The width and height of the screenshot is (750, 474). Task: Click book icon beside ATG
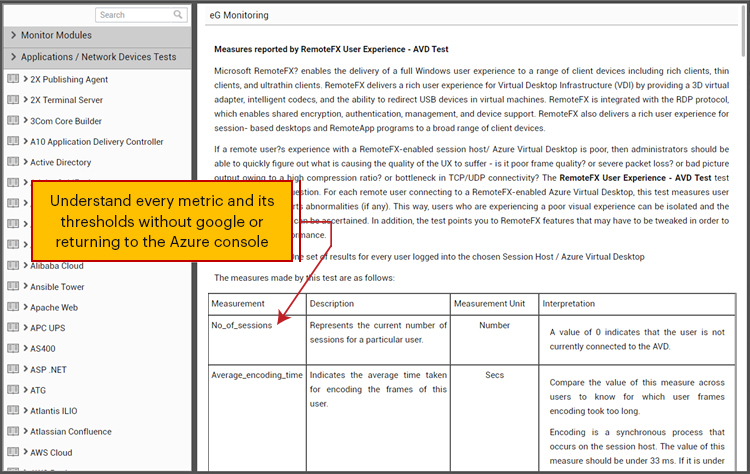tap(13, 389)
